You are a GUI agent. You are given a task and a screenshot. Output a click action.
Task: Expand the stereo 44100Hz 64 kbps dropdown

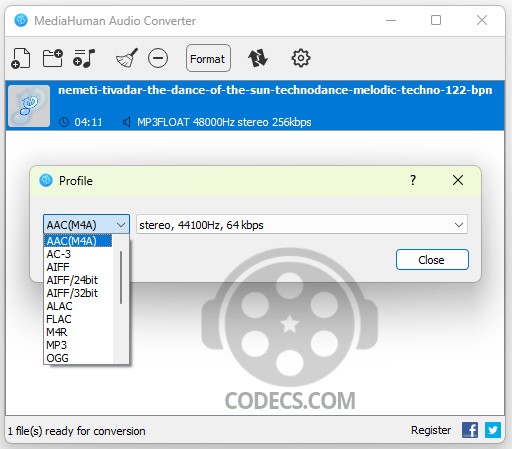[302, 224]
